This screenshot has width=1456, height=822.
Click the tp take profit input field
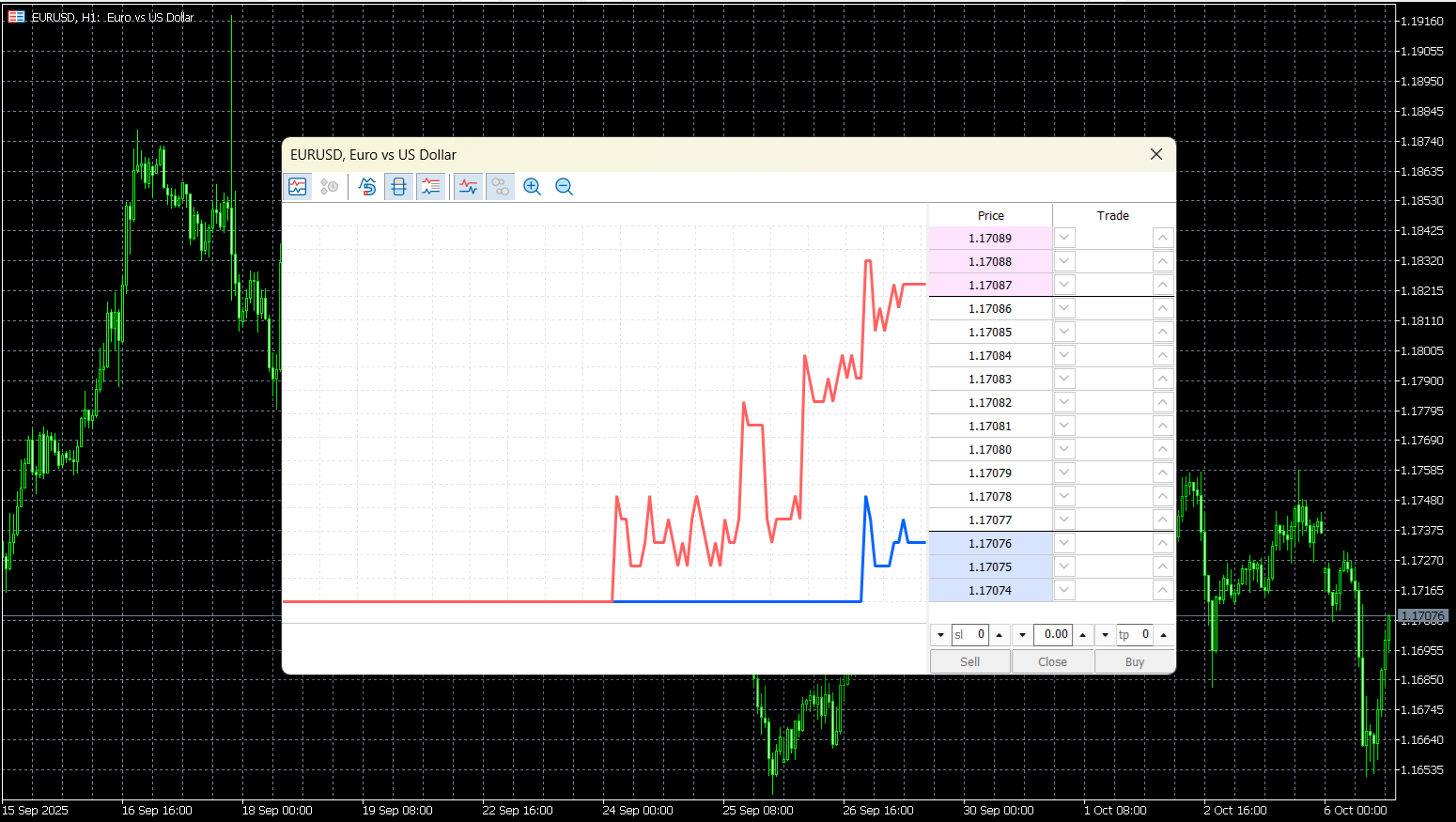point(1135,635)
